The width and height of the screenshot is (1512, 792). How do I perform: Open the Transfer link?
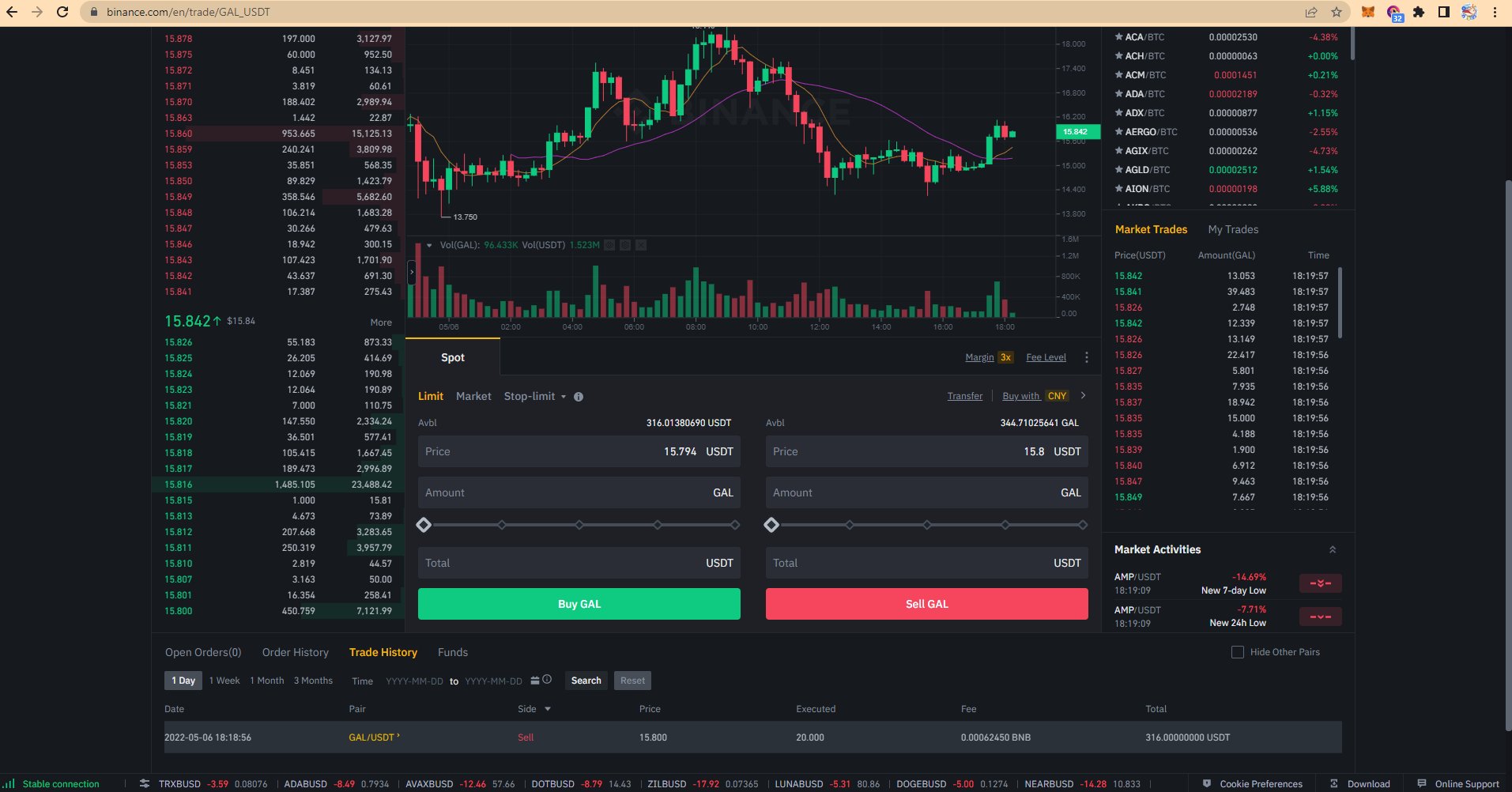pyautogui.click(x=965, y=396)
